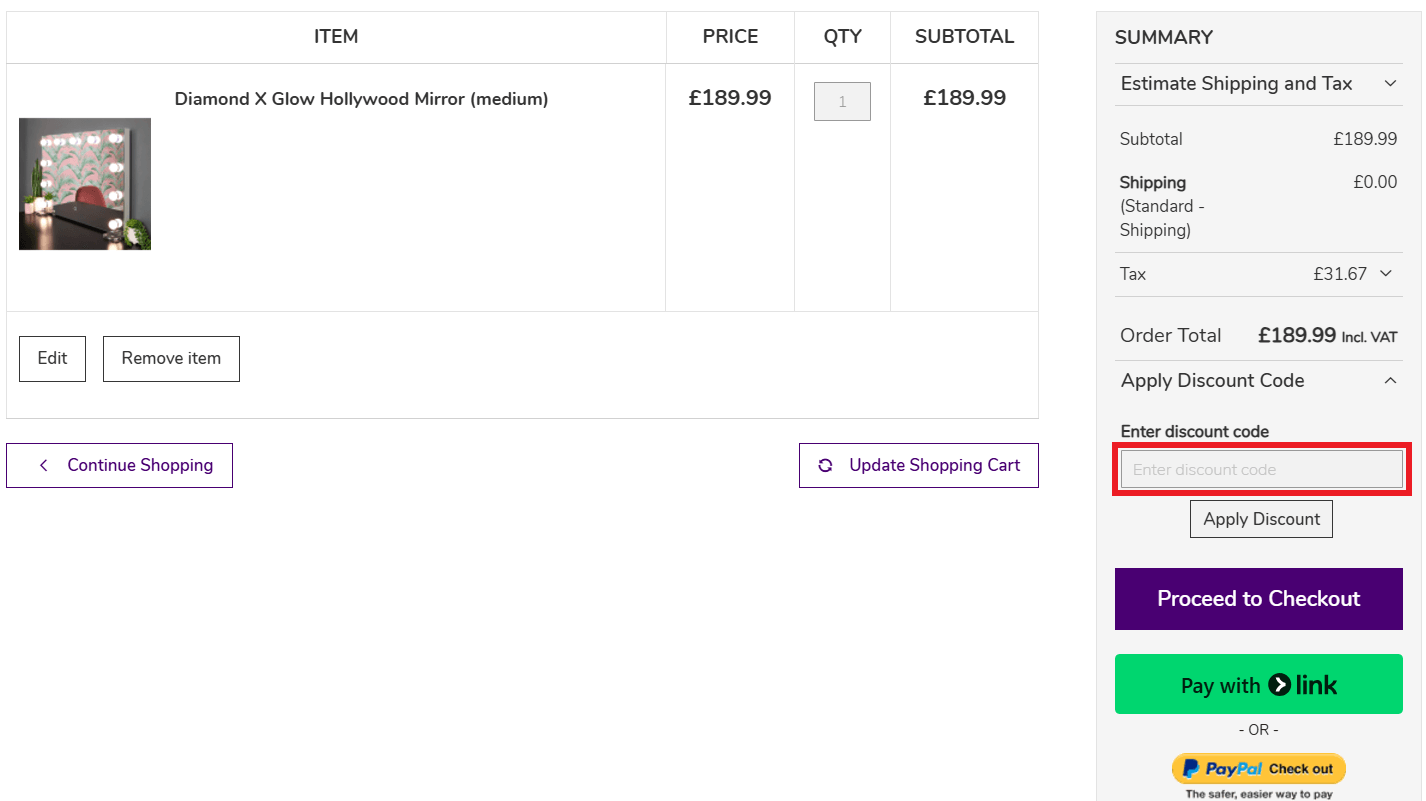Click the item price £189.99 in the PRICE column
This screenshot has height=801, width=1426.
730,98
